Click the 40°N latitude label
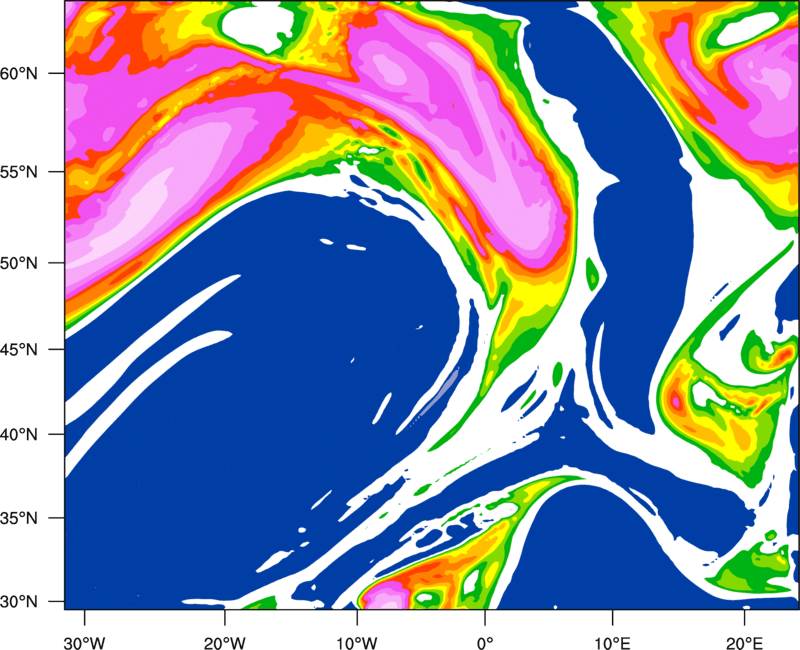 (x=19, y=434)
